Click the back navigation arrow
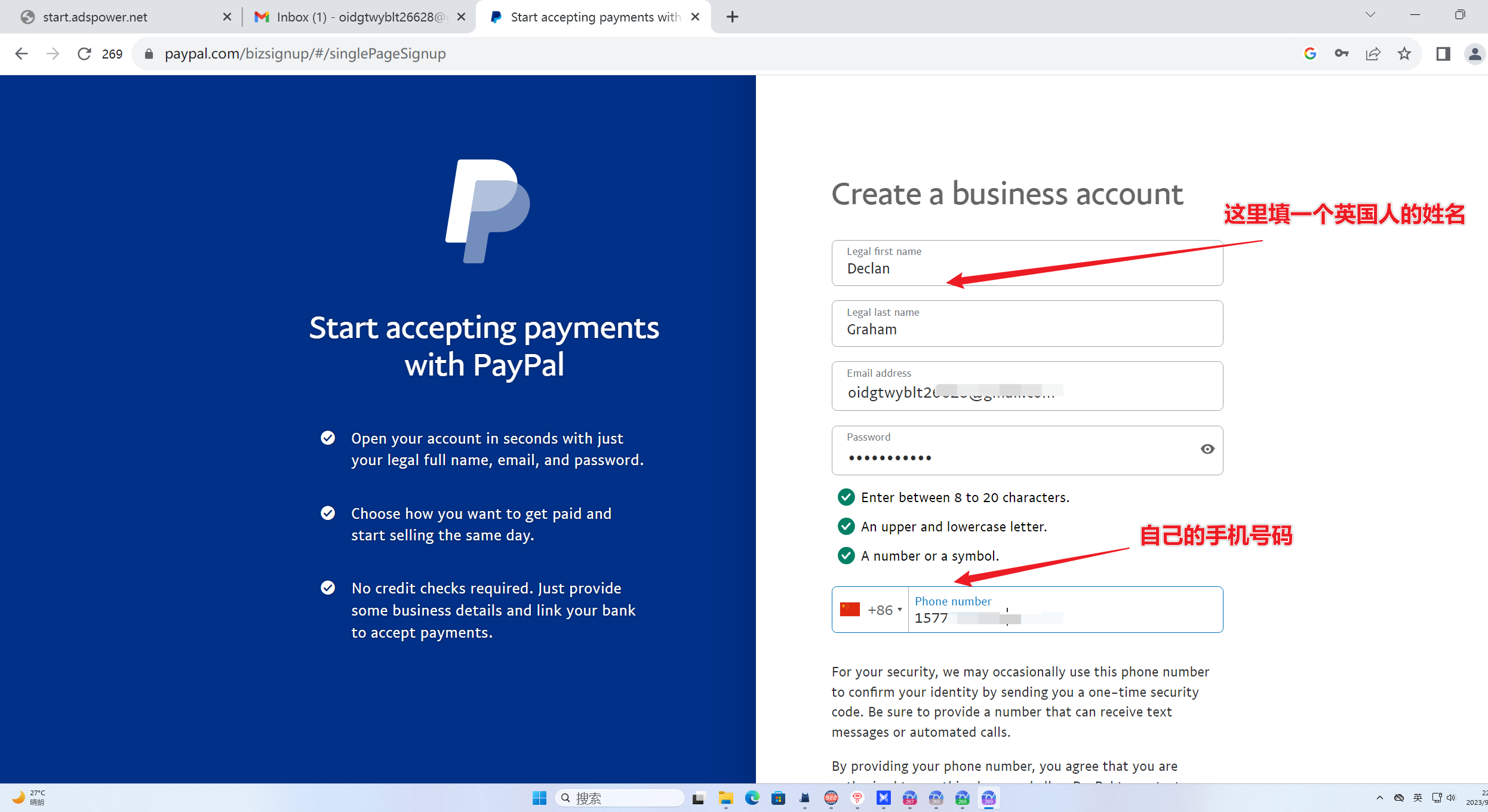 click(x=21, y=54)
